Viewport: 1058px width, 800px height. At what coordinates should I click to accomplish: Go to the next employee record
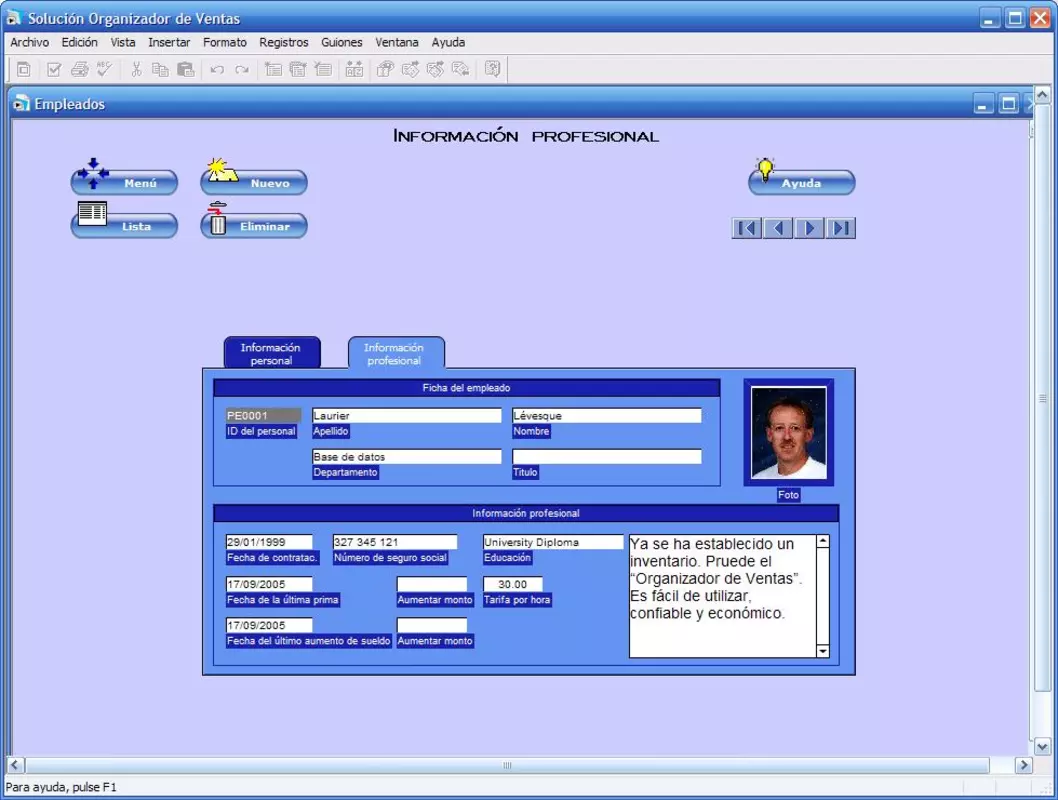pyautogui.click(x=809, y=228)
